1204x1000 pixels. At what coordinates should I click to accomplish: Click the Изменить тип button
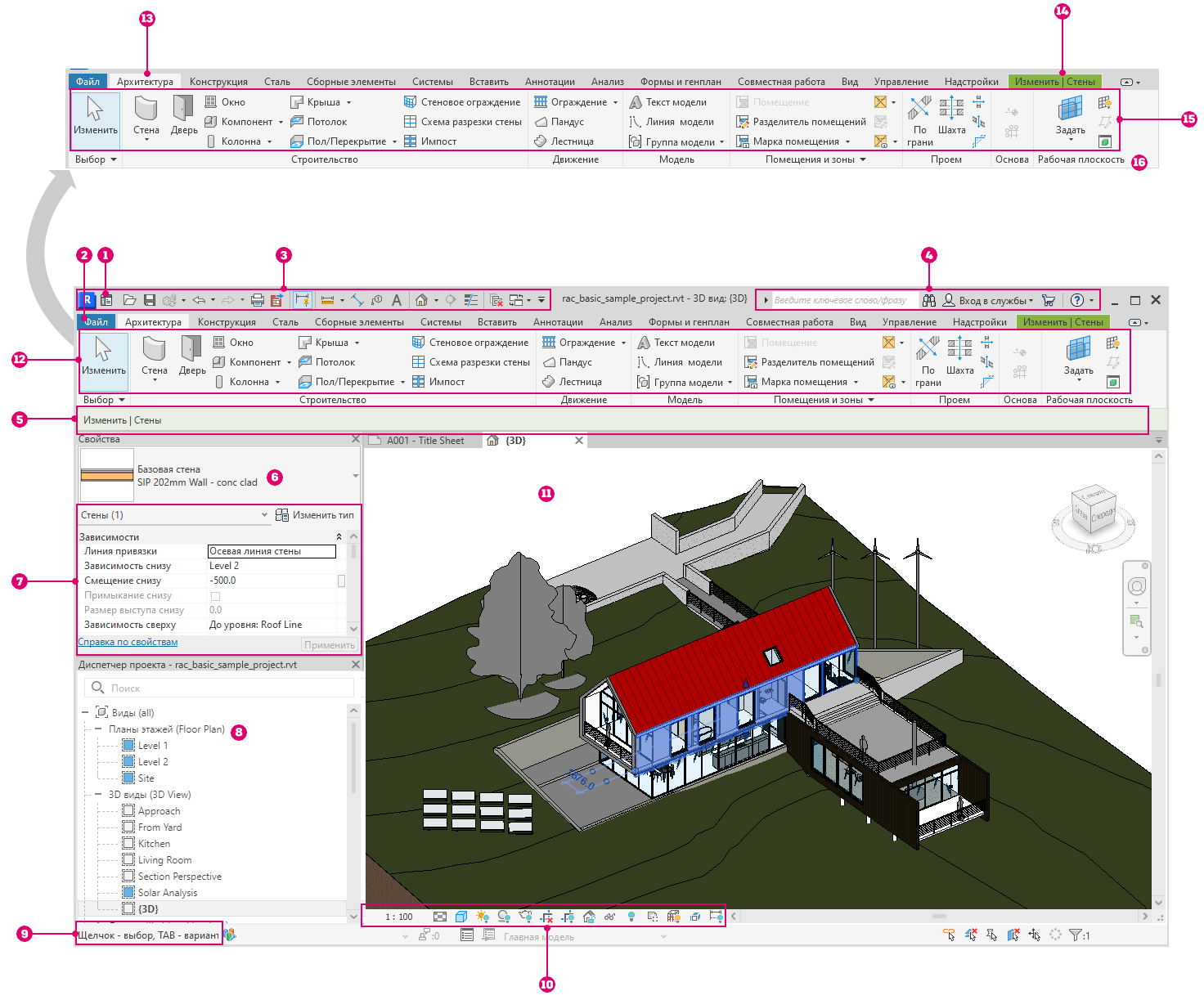(x=315, y=515)
